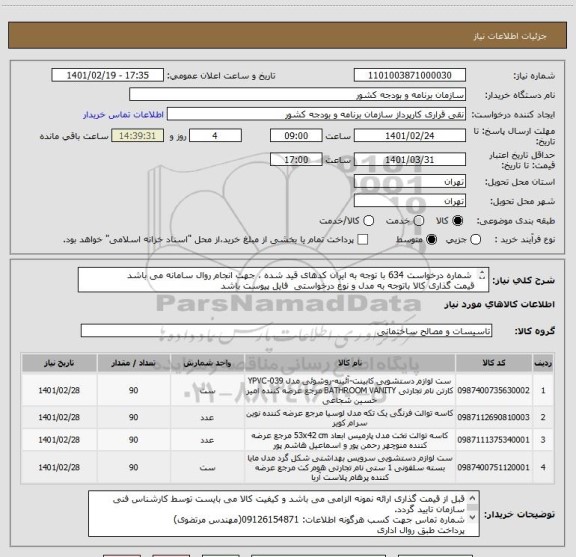Click the need date 1401/02/28 in row 1

(x=59, y=390)
